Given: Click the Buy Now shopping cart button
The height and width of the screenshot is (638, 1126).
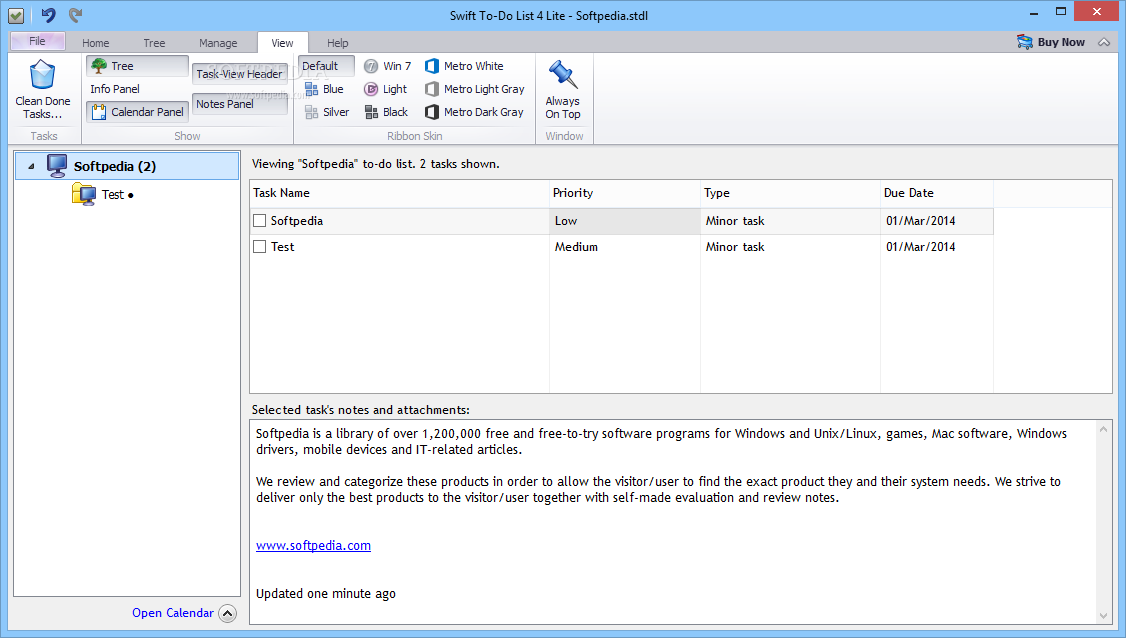Looking at the screenshot, I should coord(1051,42).
